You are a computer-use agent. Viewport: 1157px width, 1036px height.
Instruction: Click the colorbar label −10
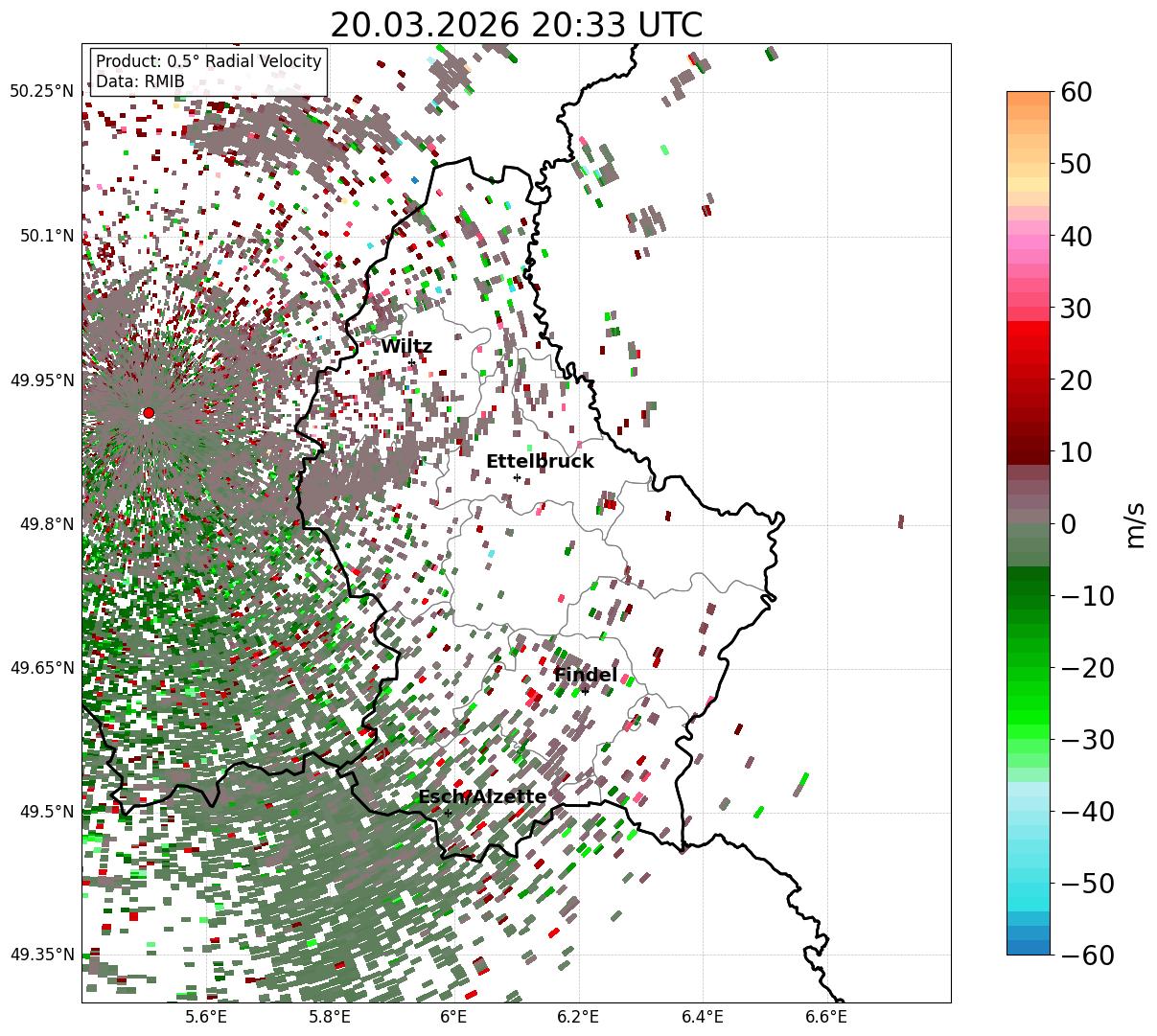pos(1087,595)
